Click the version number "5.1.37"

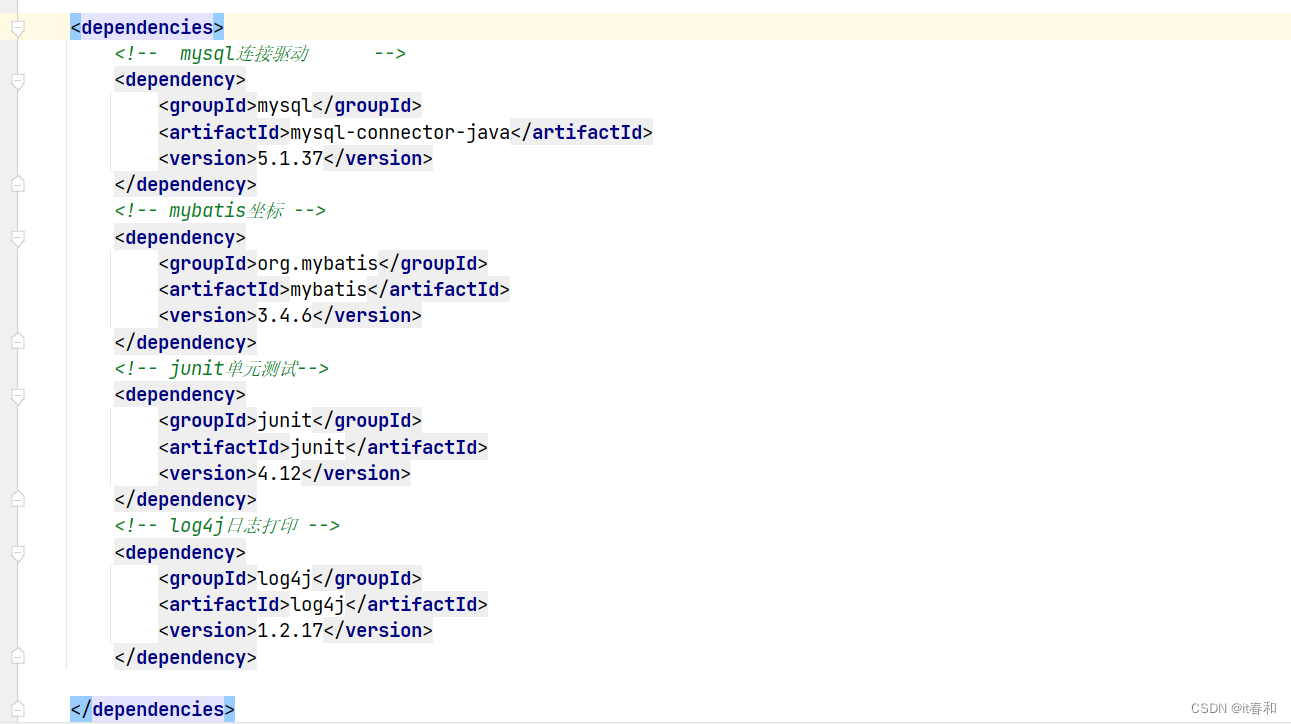[290, 158]
